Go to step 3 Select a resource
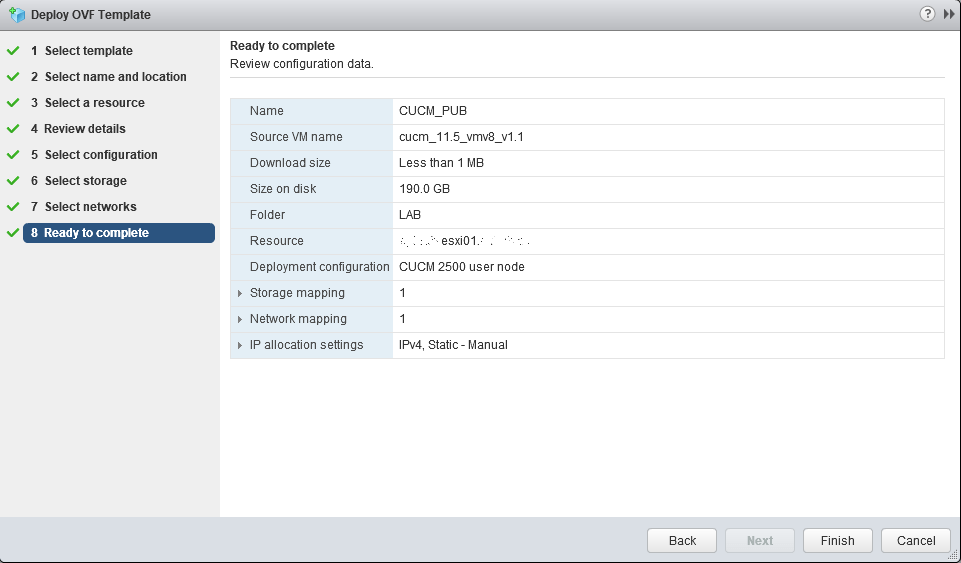Viewport: 961px width, 563px height. [x=88, y=103]
